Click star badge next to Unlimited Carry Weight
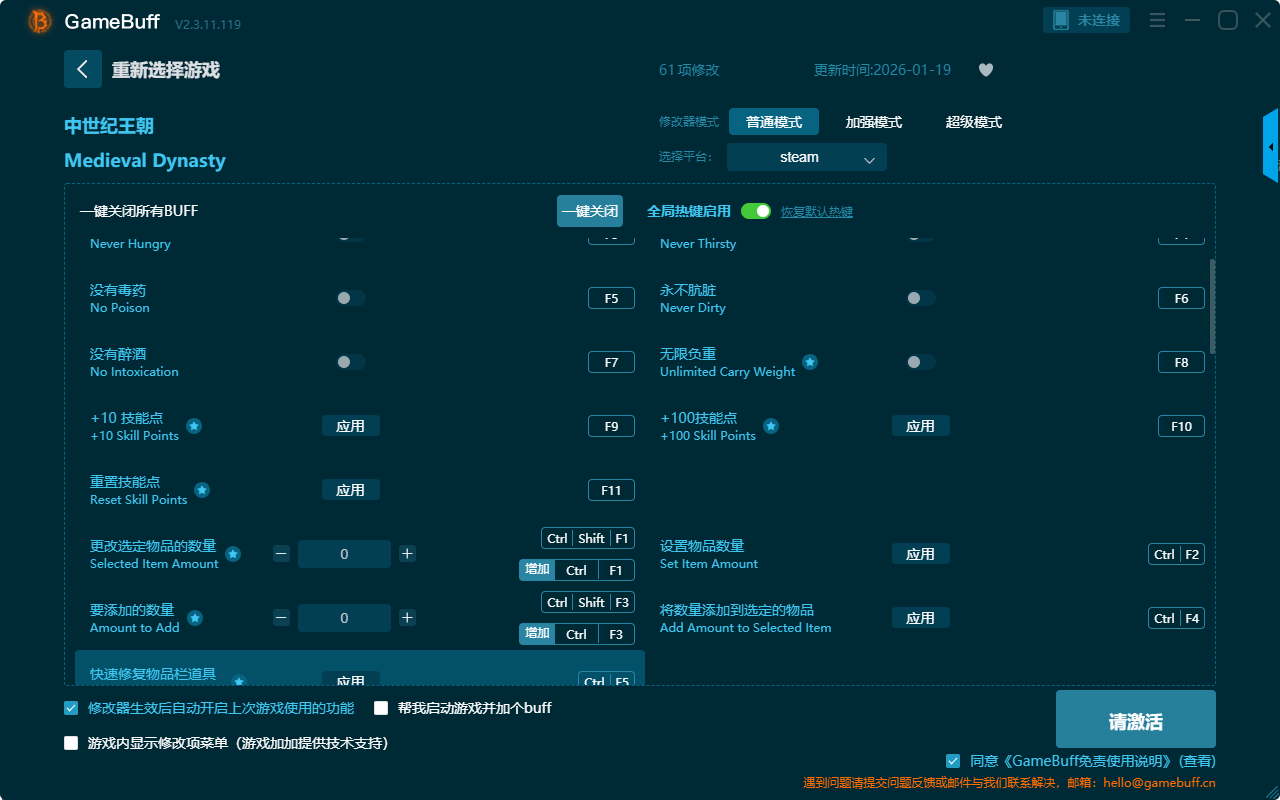The width and height of the screenshot is (1280, 800). click(810, 362)
